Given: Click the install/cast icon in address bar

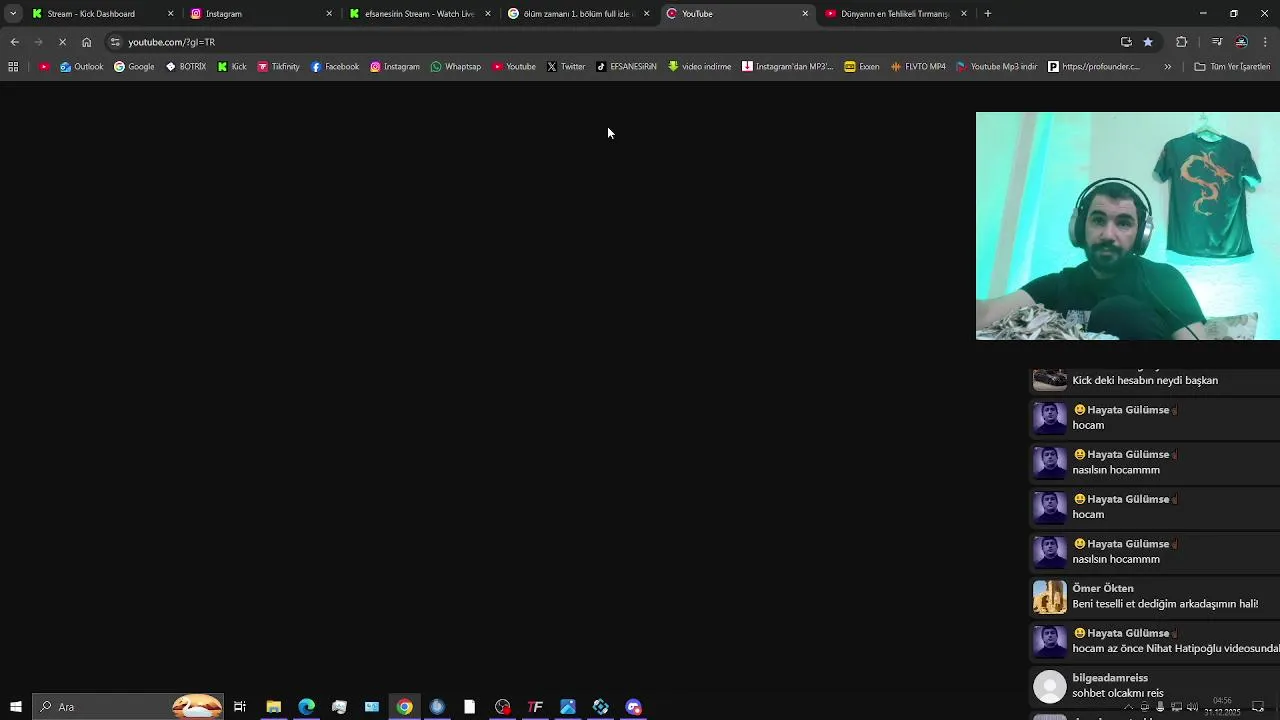Looking at the screenshot, I should (1126, 42).
